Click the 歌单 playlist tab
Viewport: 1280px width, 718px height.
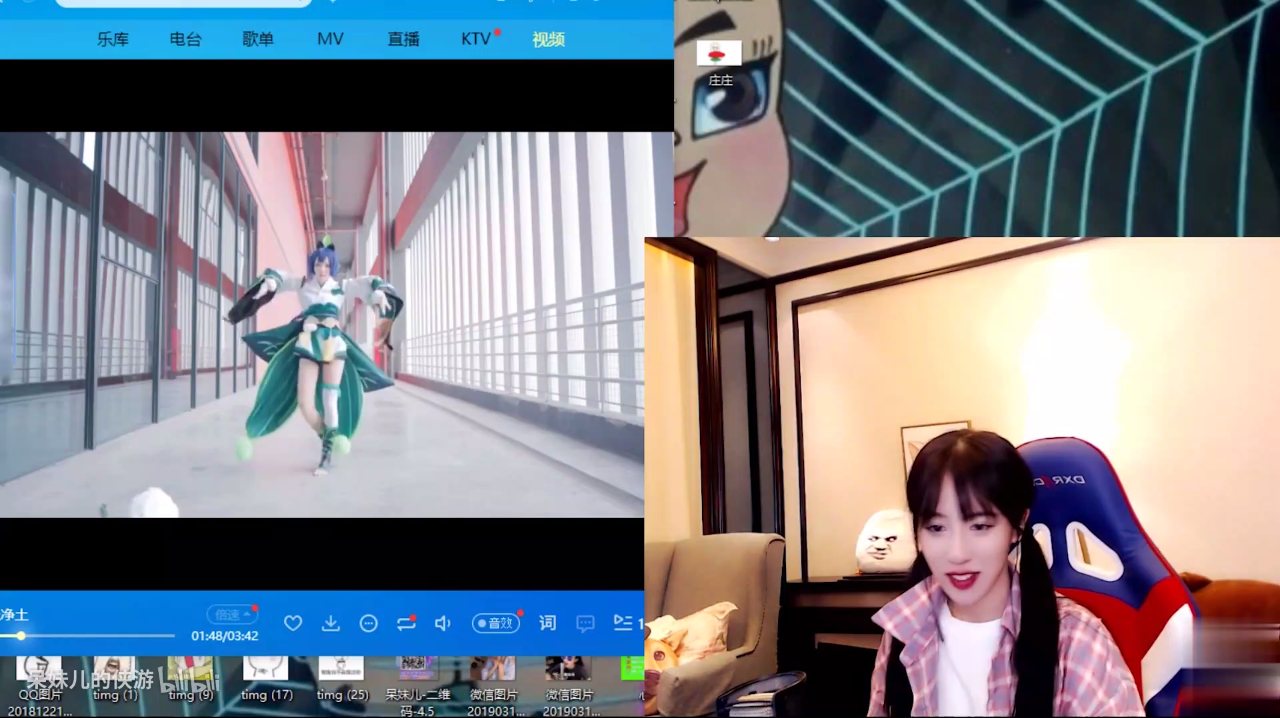258,39
